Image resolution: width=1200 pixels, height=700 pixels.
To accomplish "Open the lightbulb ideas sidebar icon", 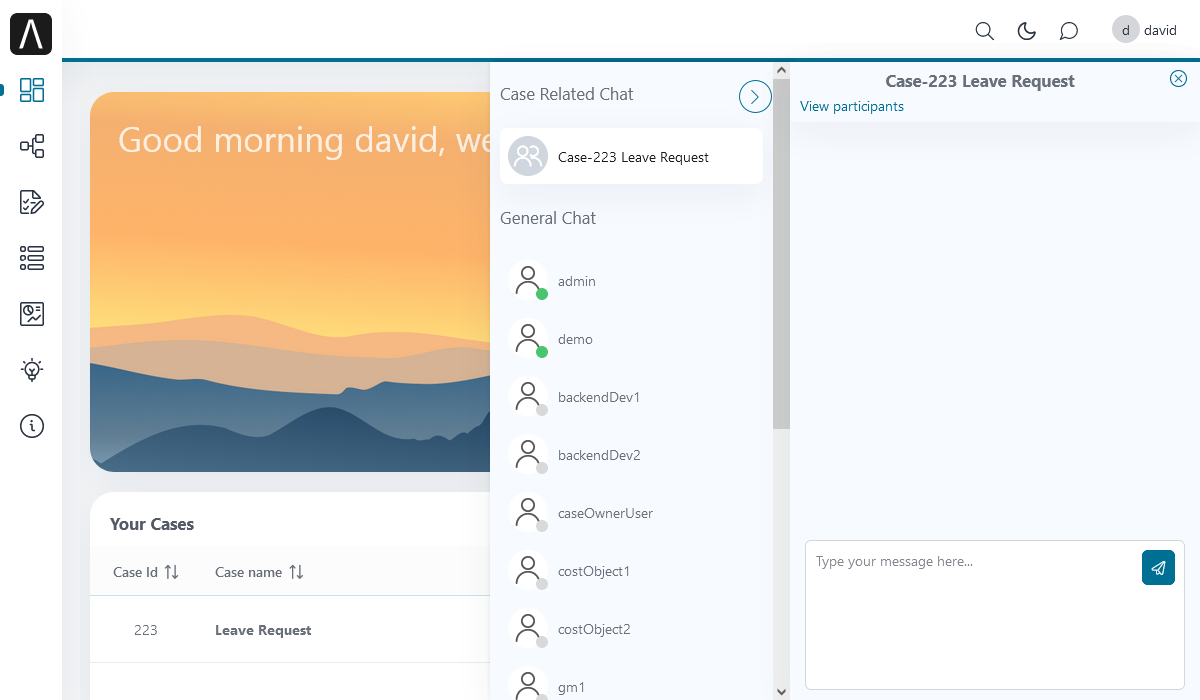I will (x=32, y=370).
